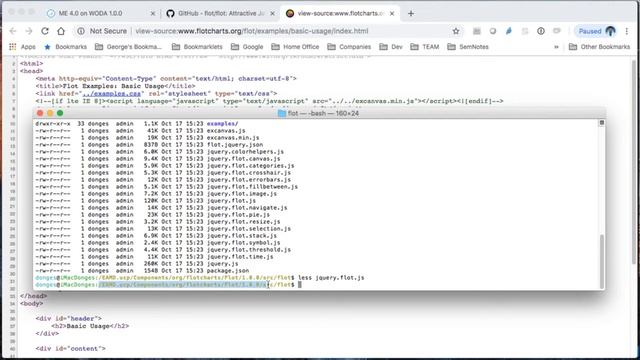Click the less jquery.flot.js command text
Viewport: 640px width, 360px height.
331,278
